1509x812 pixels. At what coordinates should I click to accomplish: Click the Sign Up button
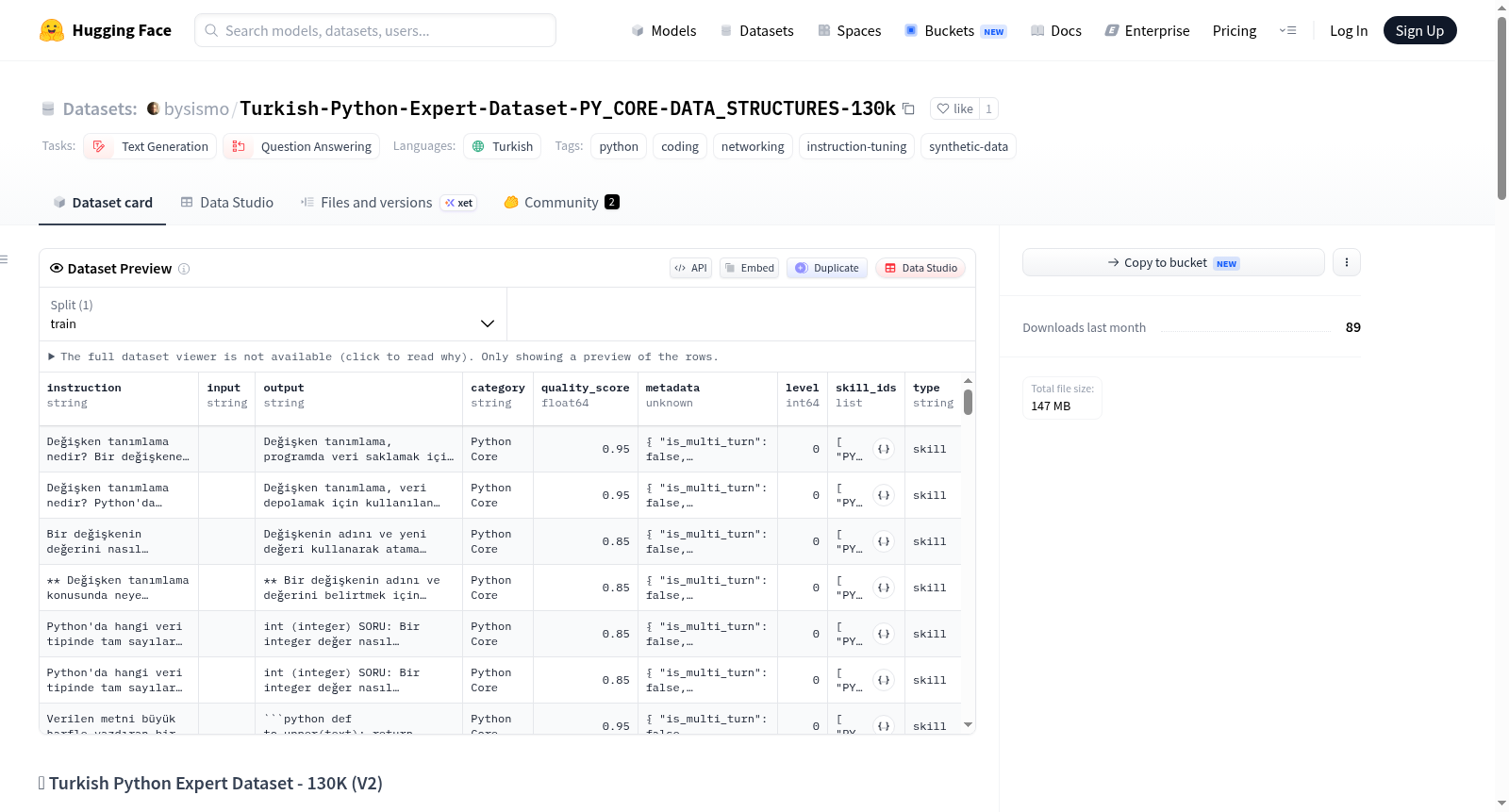pos(1419,30)
